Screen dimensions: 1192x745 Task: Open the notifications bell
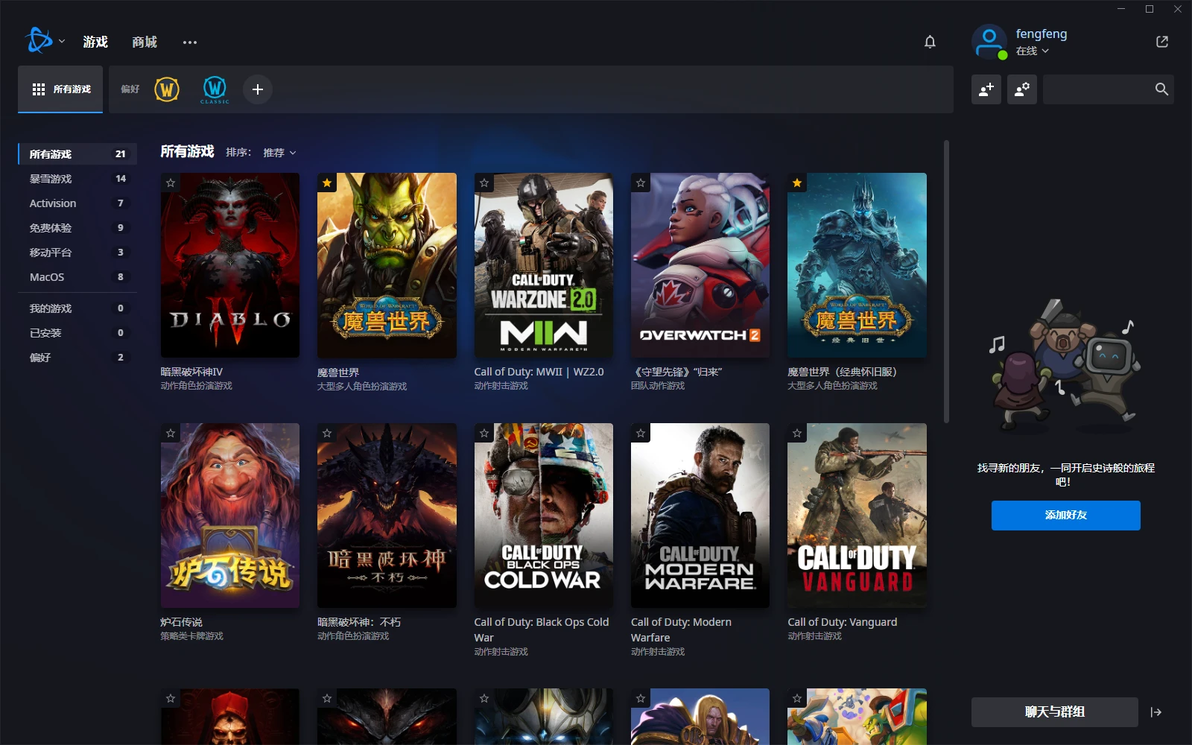(930, 42)
